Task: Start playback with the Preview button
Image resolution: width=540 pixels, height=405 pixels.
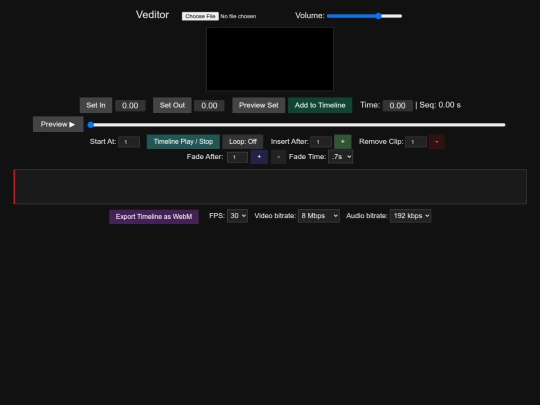Action: click(x=58, y=124)
